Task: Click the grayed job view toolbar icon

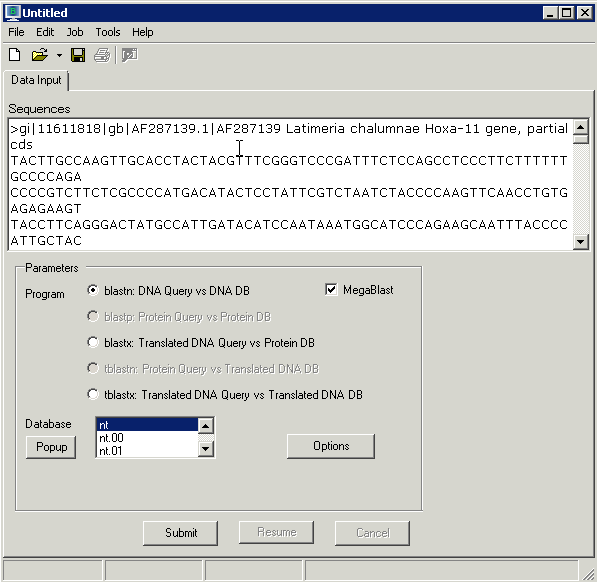Action: coord(129,55)
